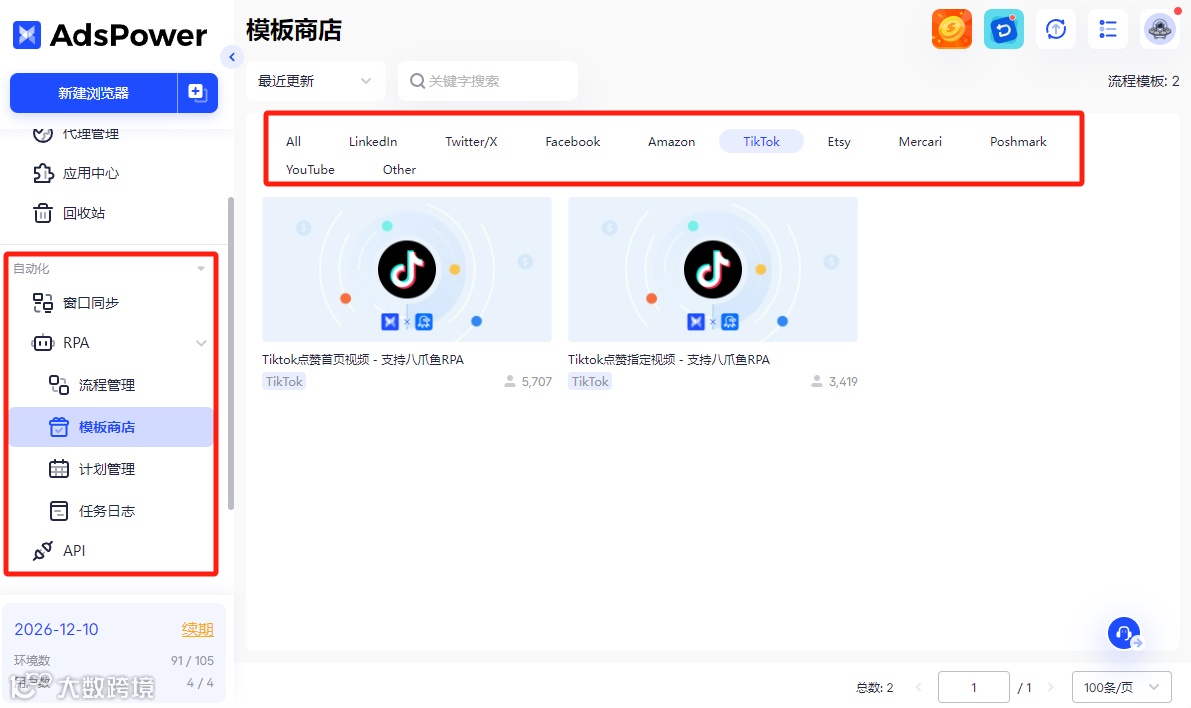Select the Poshmark category tab
Viewport: 1191px width, 708px height.
(x=1018, y=141)
